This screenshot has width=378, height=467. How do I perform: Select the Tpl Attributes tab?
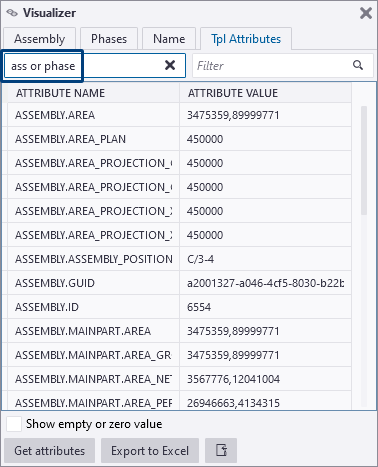pyautogui.click(x=246, y=39)
